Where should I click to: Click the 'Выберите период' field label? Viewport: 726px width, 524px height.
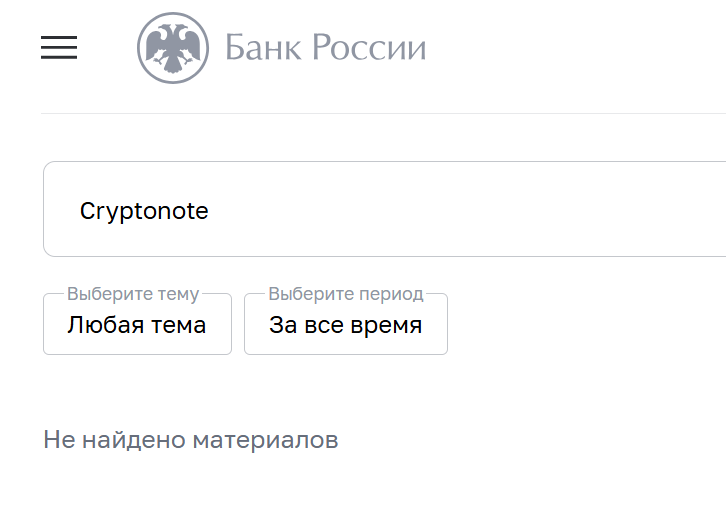click(346, 294)
